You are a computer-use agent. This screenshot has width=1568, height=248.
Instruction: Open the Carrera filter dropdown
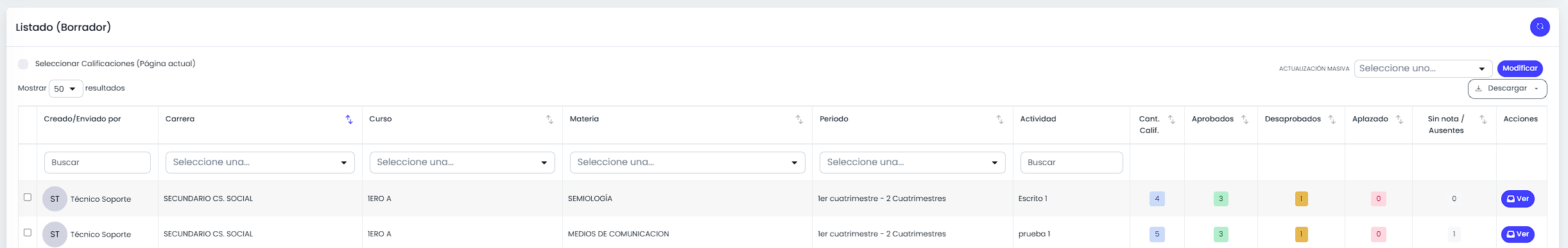260,163
